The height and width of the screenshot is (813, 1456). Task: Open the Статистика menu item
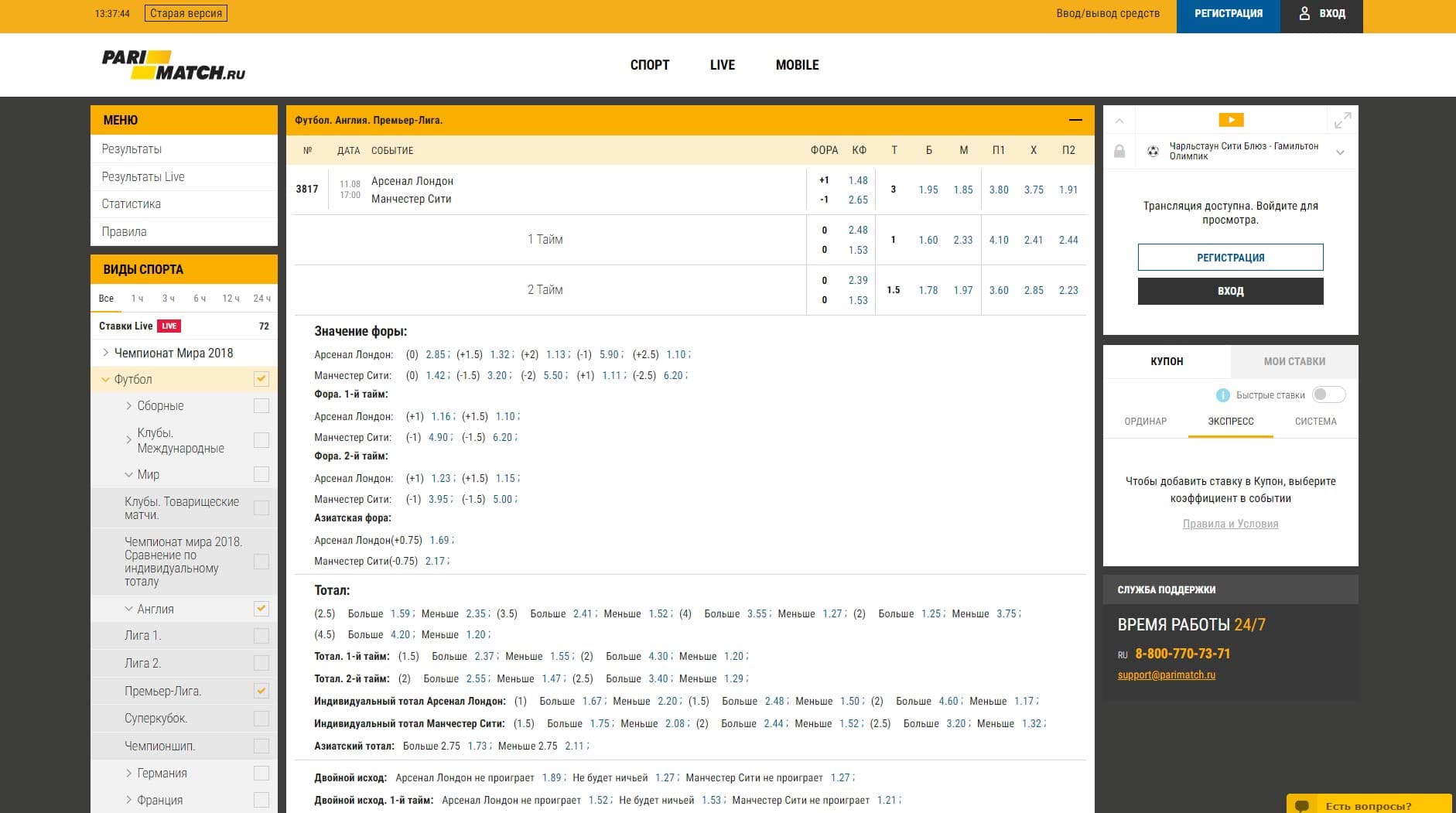184,204
